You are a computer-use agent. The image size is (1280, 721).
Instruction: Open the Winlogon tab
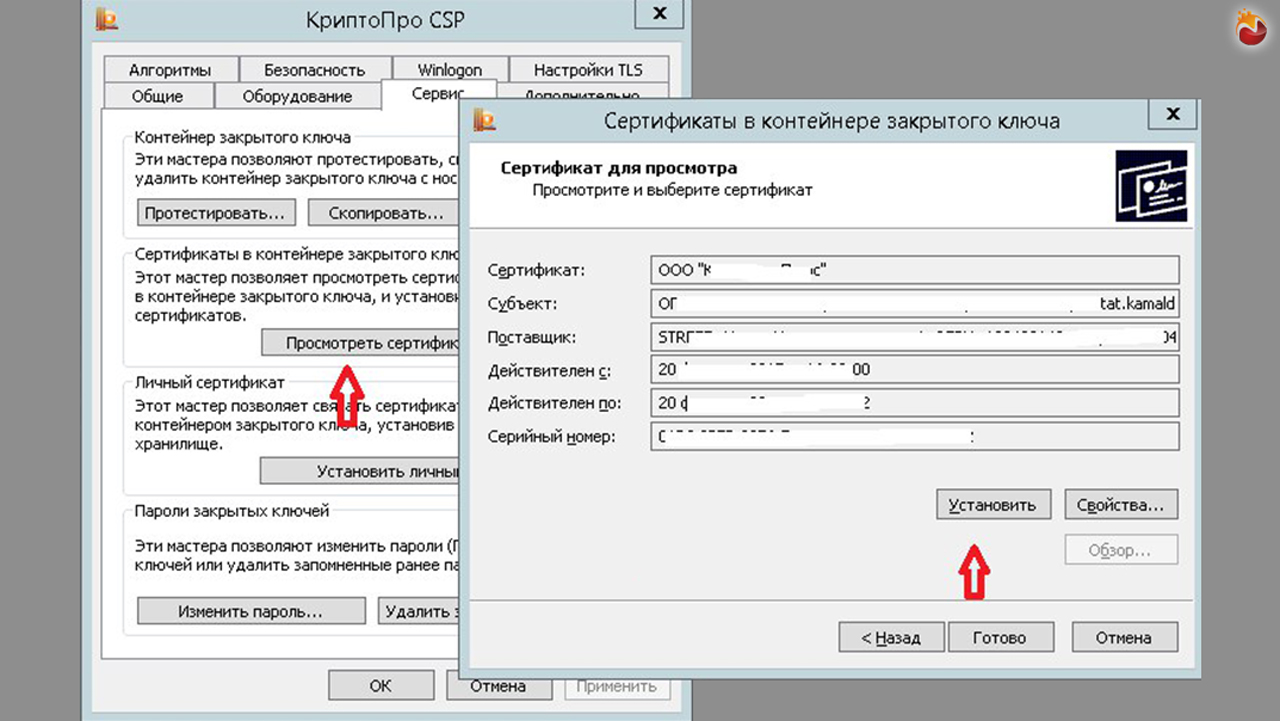[449, 70]
